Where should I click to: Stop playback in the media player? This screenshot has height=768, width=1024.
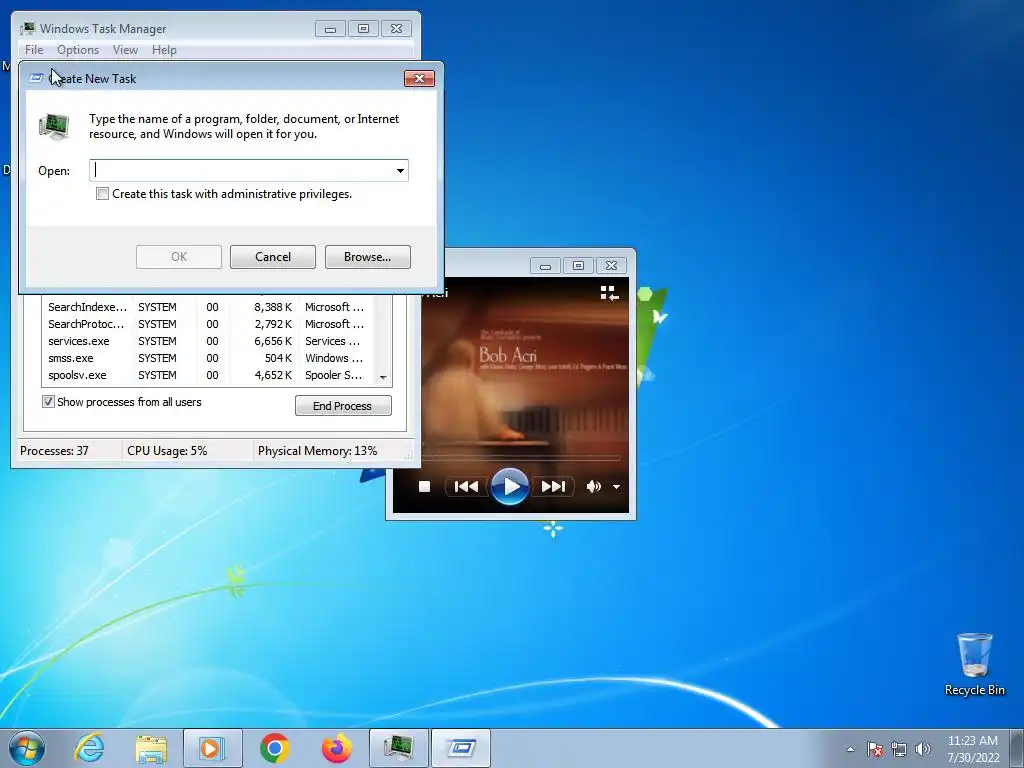pos(424,487)
